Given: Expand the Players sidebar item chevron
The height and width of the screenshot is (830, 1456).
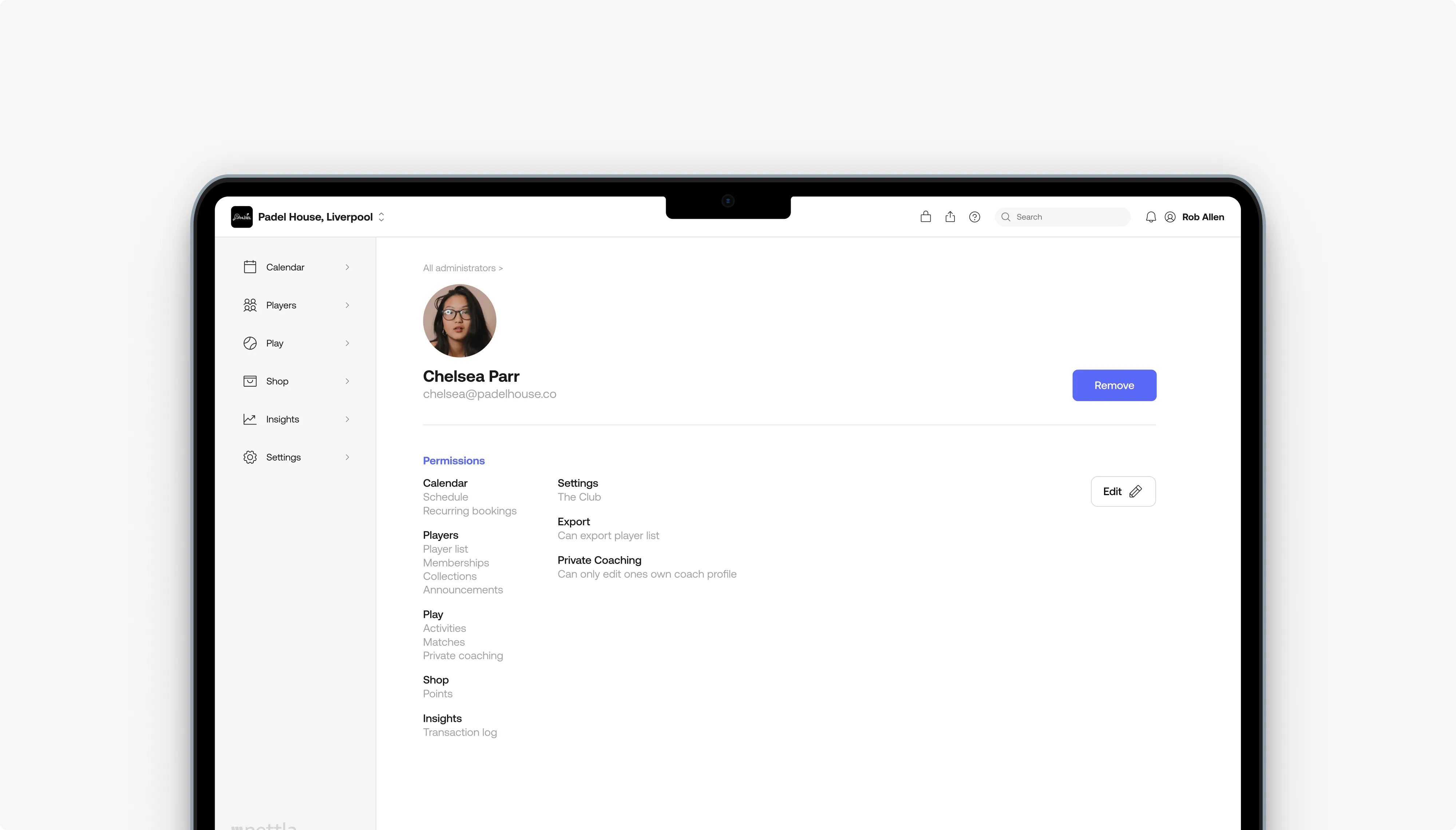Looking at the screenshot, I should point(347,304).
